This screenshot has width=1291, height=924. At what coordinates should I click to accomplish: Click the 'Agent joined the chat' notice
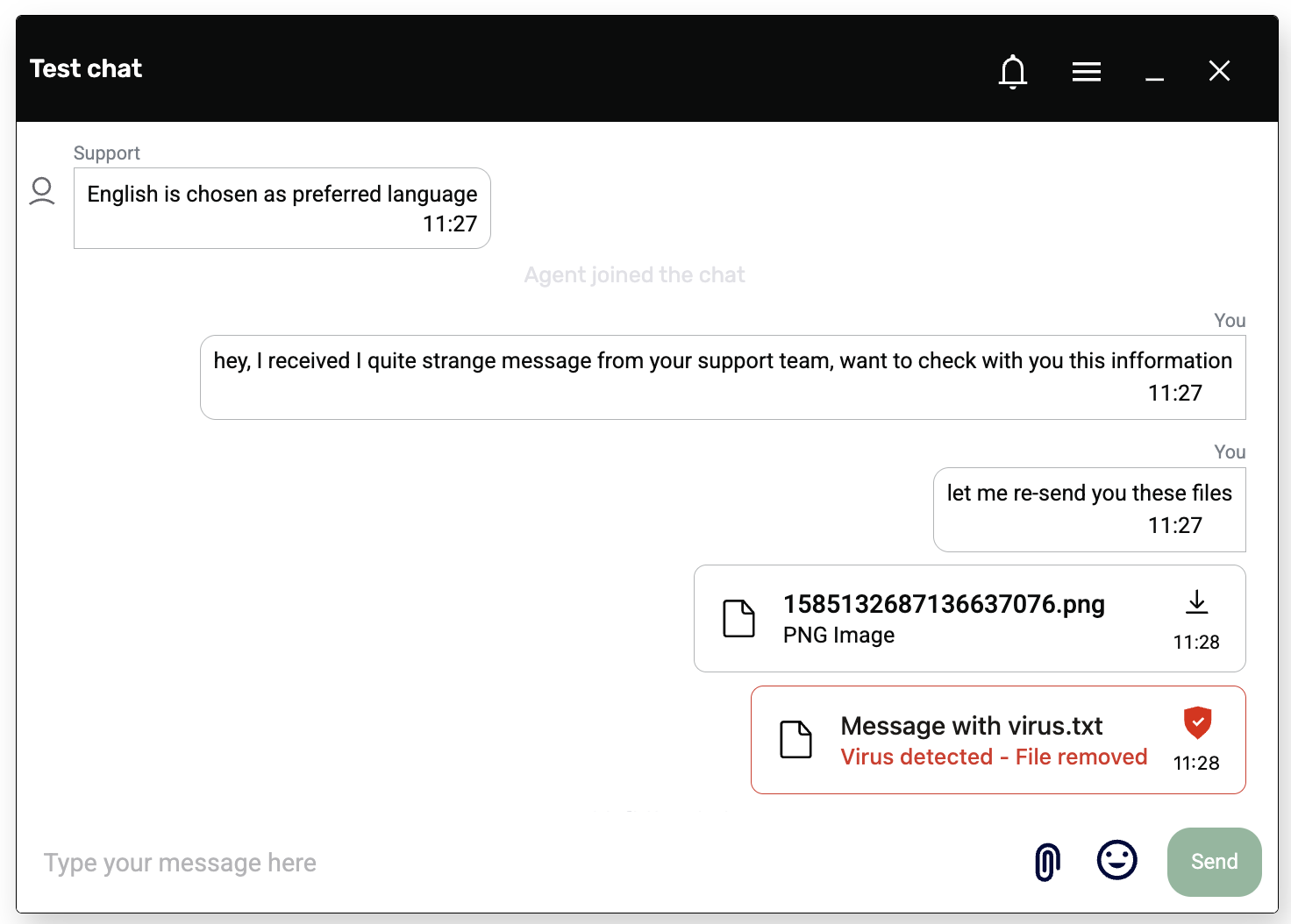point(634,275)
